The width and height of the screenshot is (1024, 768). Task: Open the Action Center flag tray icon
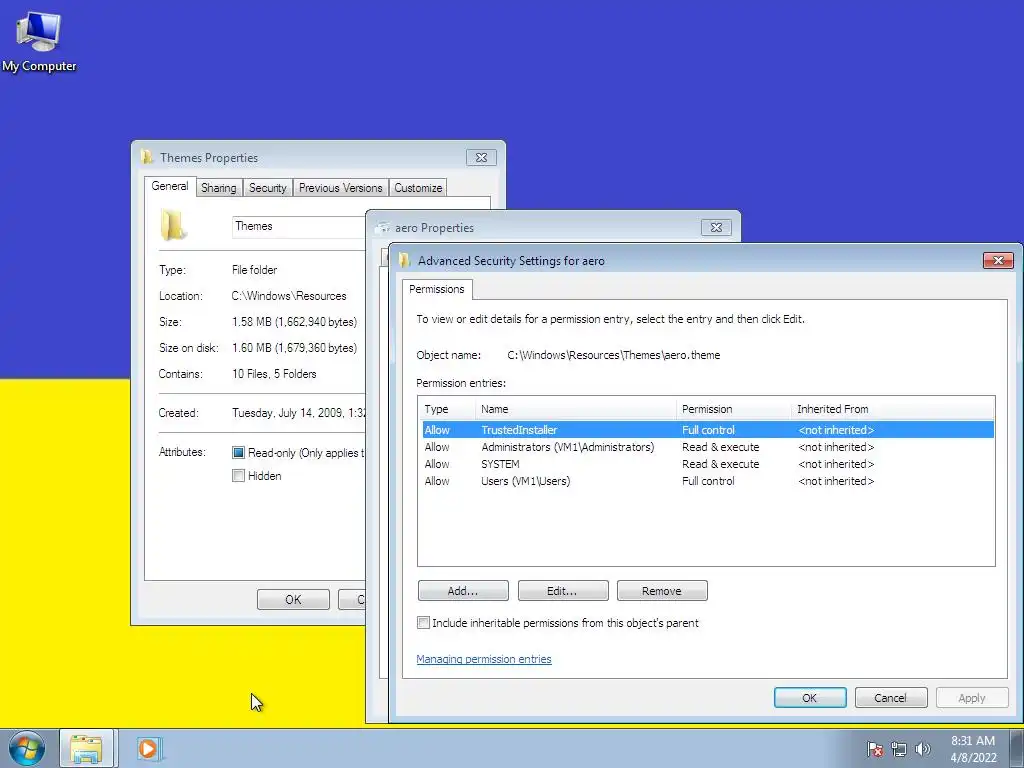pyautogui.click(x=875, y=749)
